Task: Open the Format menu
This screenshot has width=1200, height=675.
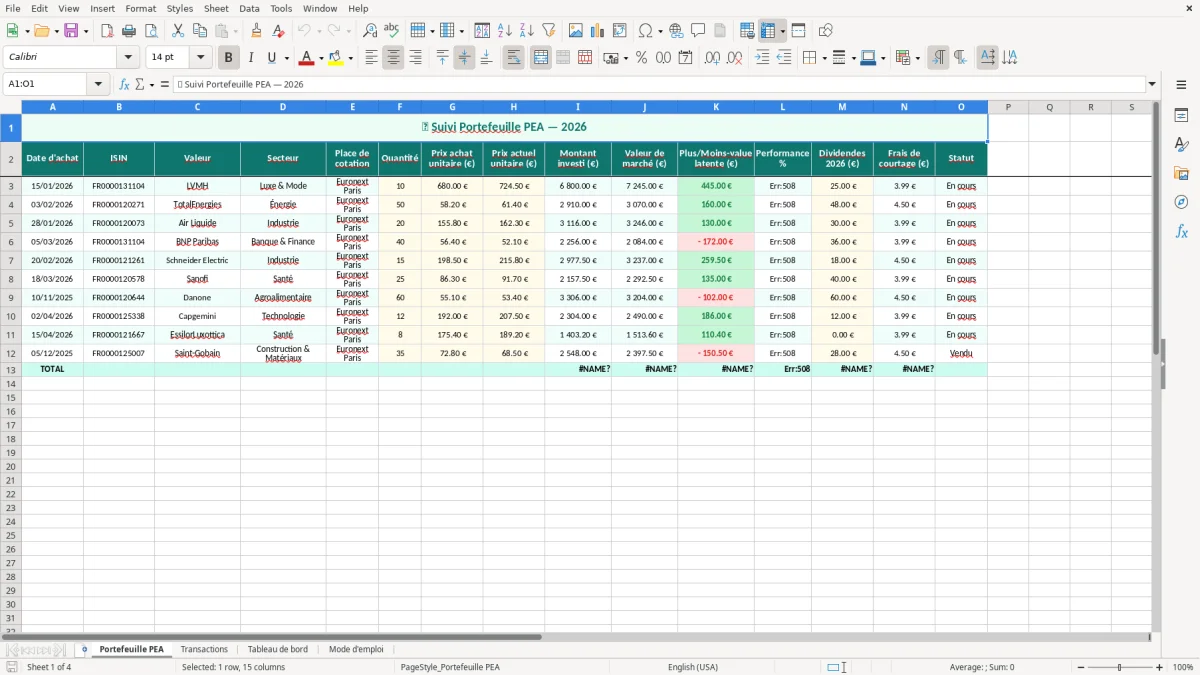Action: [141, 8]
